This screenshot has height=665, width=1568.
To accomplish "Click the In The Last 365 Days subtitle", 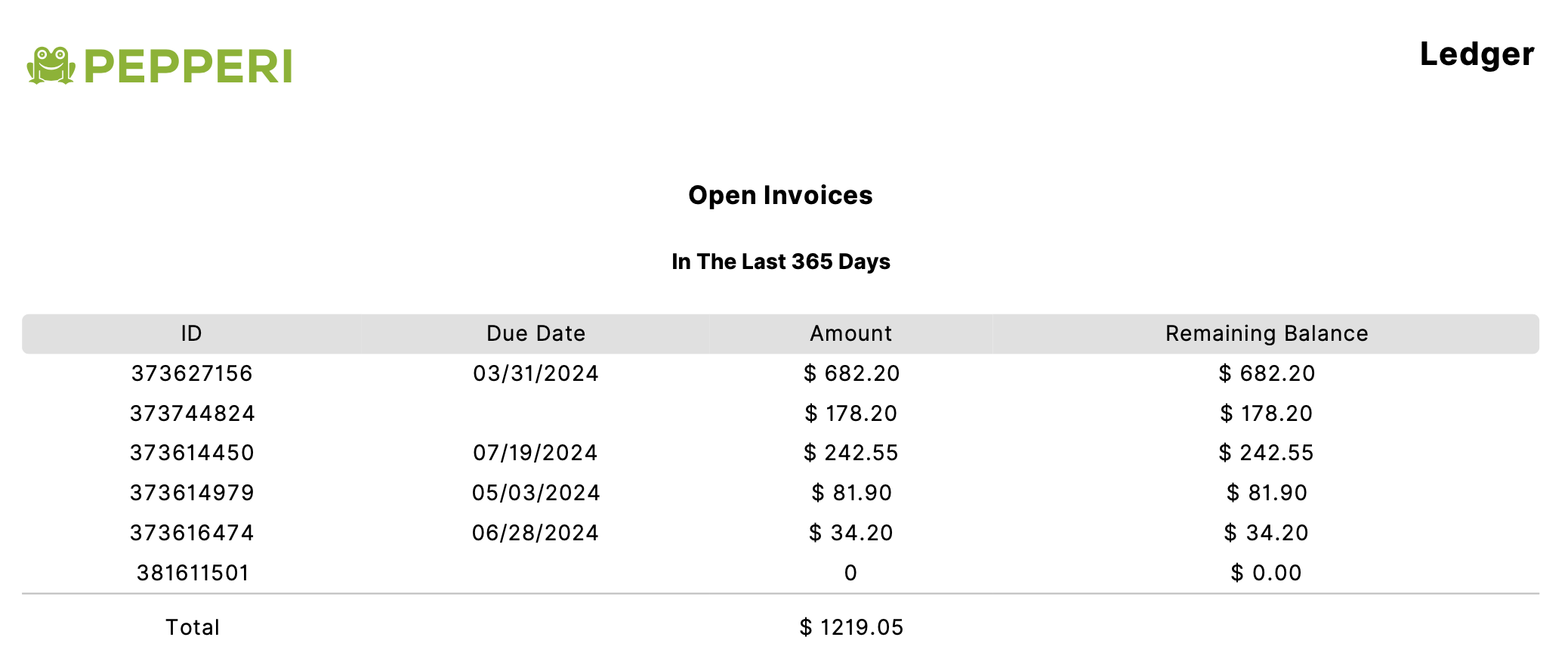I will (x=780, y=261).
